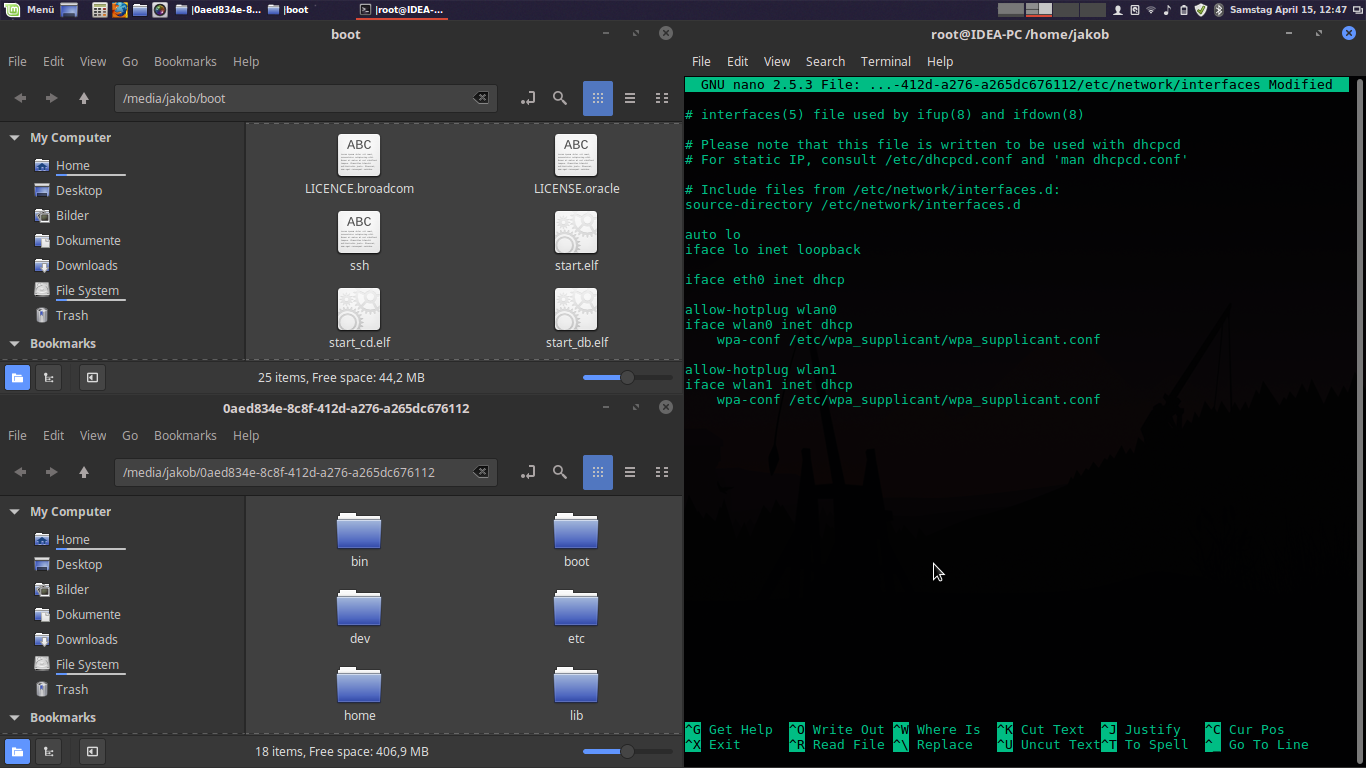Open Search menu in the terminal window

tap(825, 61)
